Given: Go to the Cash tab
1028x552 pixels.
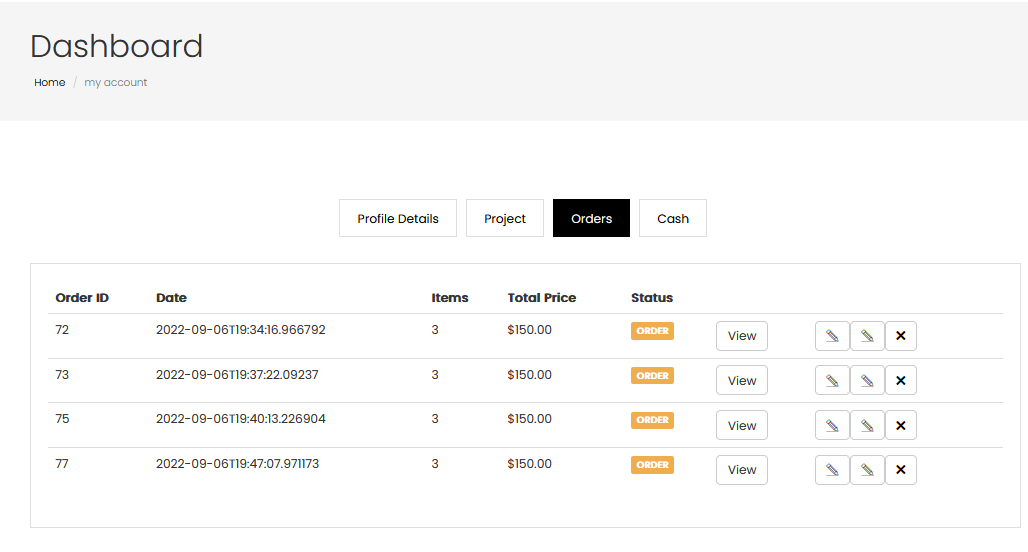Looking at the screenshot, I should click(673, 218).
